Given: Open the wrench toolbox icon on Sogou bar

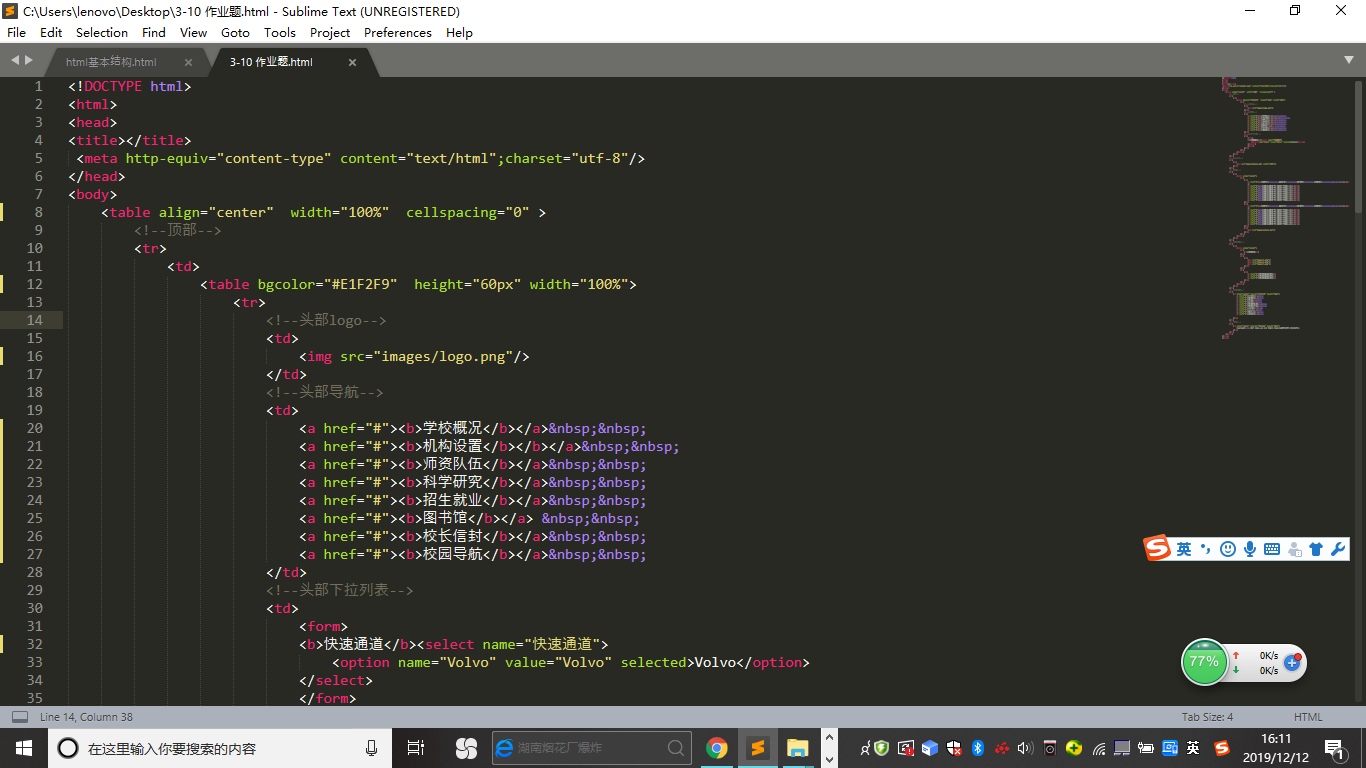Looking at the screenshot, I should pyautogui.click(x=1338, y=549).
